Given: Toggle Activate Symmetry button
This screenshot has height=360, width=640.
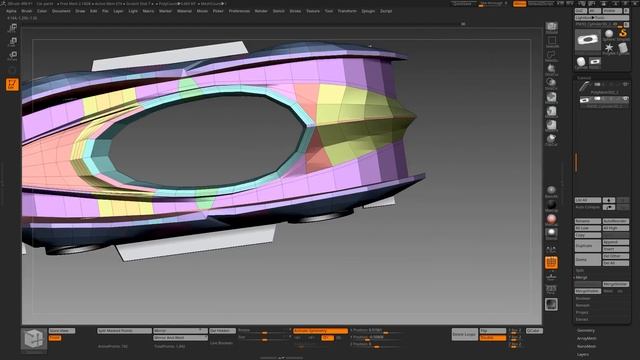Looking at the screenshot, I should pyautogui.click(x=320, y=331).
